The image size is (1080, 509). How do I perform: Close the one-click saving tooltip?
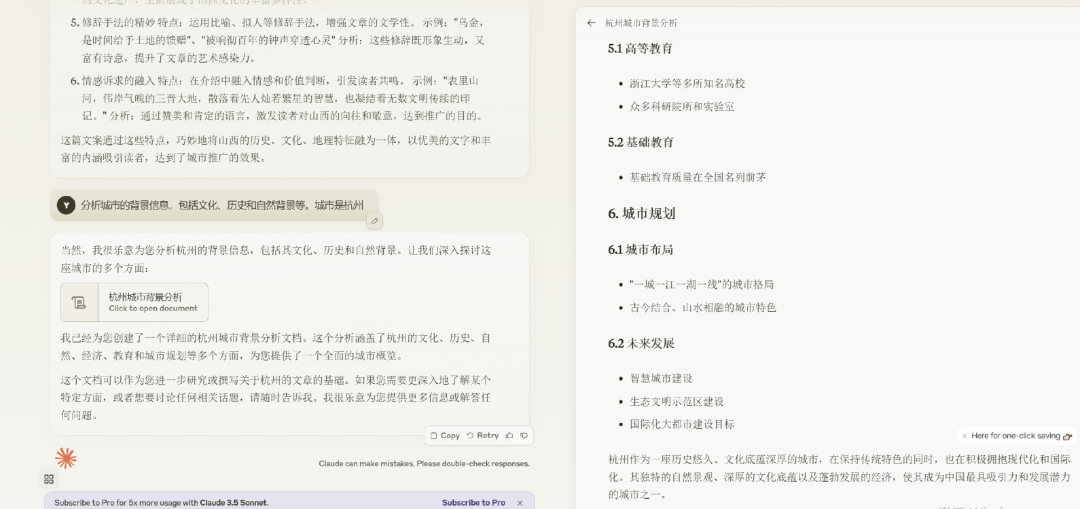point(964,436)
